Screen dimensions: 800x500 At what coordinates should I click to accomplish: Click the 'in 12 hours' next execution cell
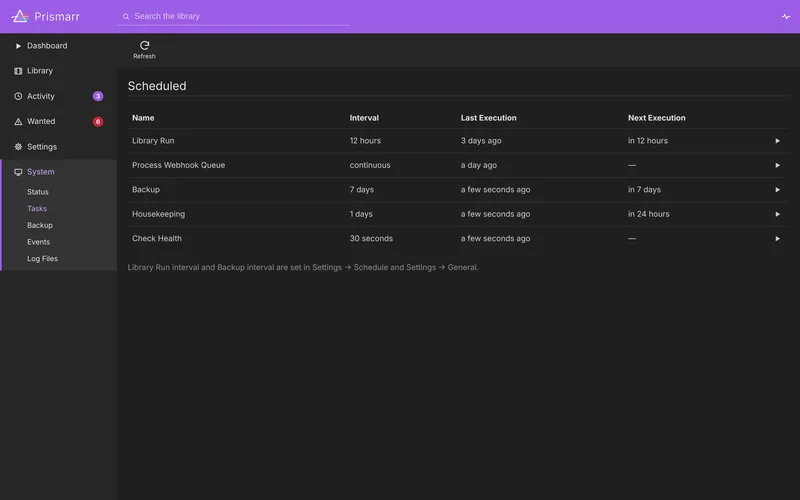pyautogui.click(x=648, y=141)
